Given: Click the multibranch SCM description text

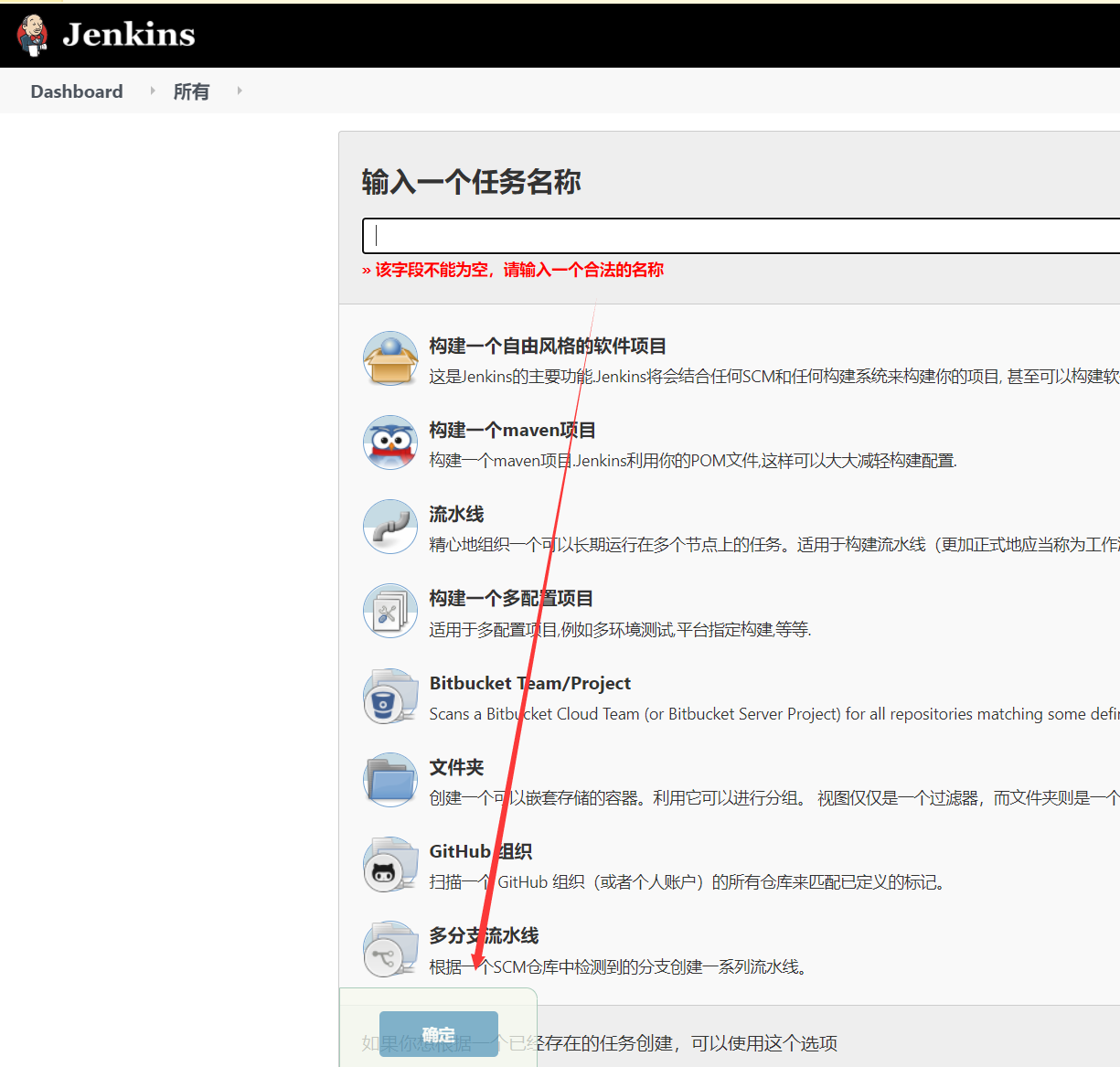Looking at the screenshot, I should tap(619, 966).
